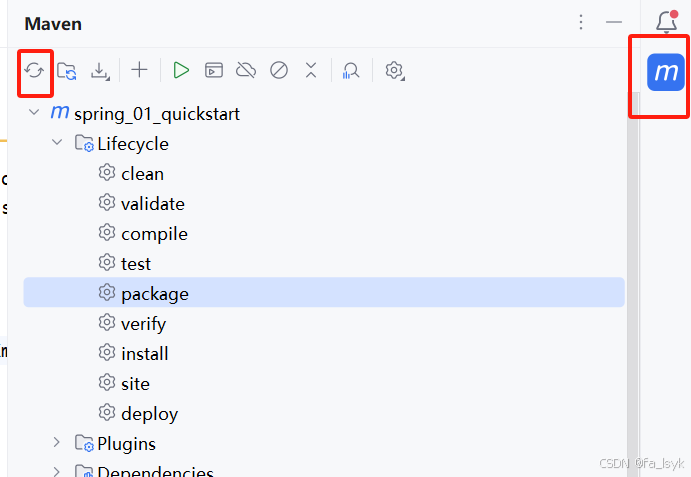Toggle offline mode cloud icon

coord(246,70)
